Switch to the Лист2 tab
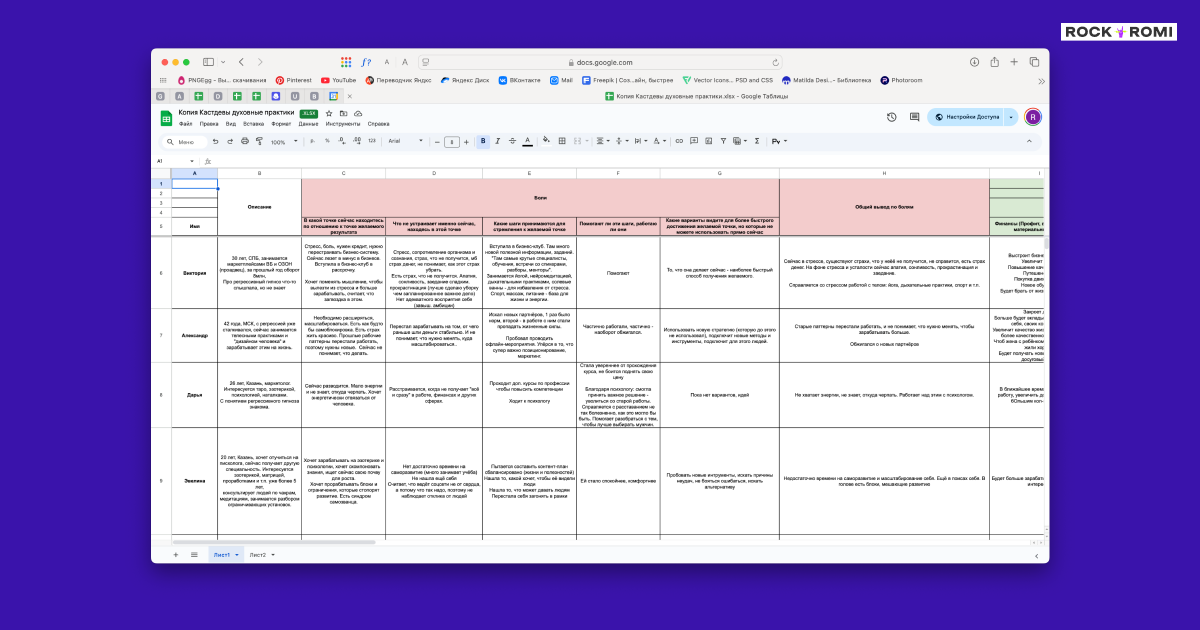The width and height of the screenshot is (1200, 630). [262, 554]
